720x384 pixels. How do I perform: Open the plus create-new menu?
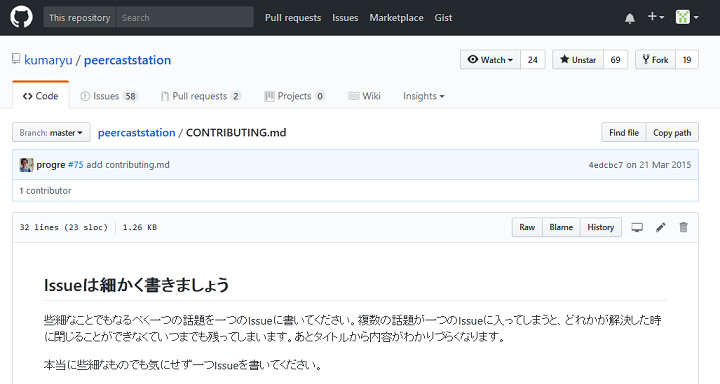656,17
